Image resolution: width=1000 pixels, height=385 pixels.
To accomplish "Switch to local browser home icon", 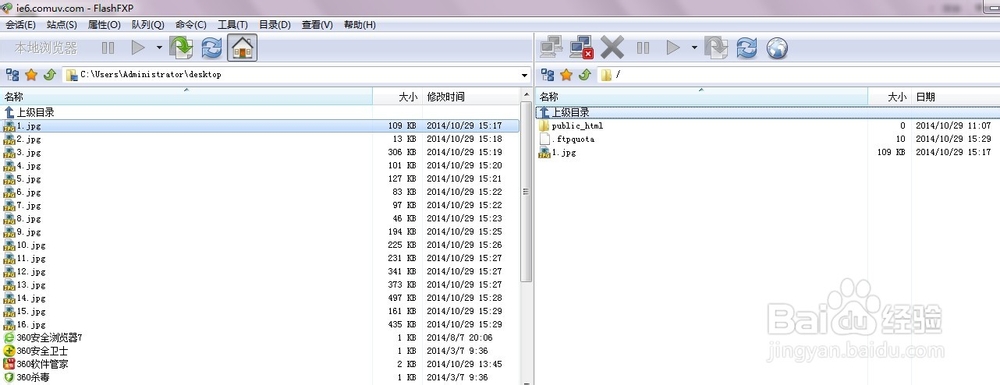I will click(x=242, y=48).
